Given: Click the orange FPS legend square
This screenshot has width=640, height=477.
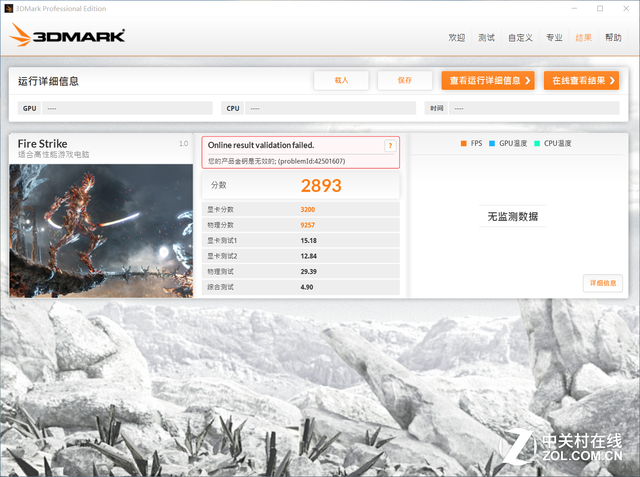Looking at the screenshot, I should tap(464, 143).
